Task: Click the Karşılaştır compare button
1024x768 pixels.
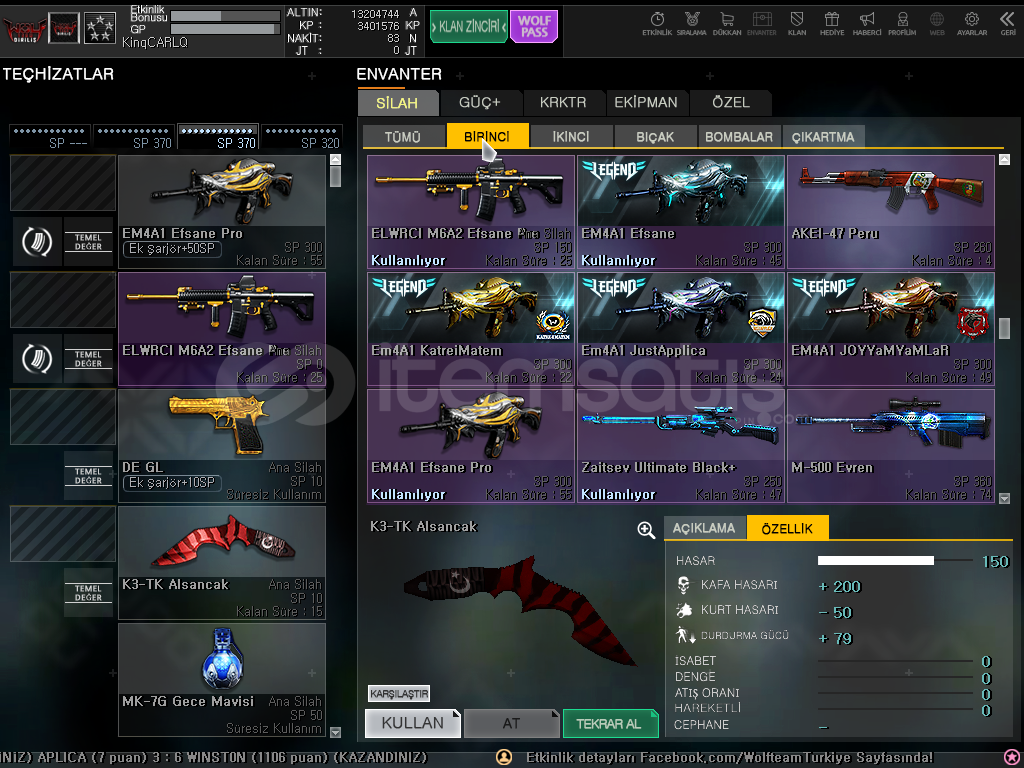Action: tap(399, 694)
